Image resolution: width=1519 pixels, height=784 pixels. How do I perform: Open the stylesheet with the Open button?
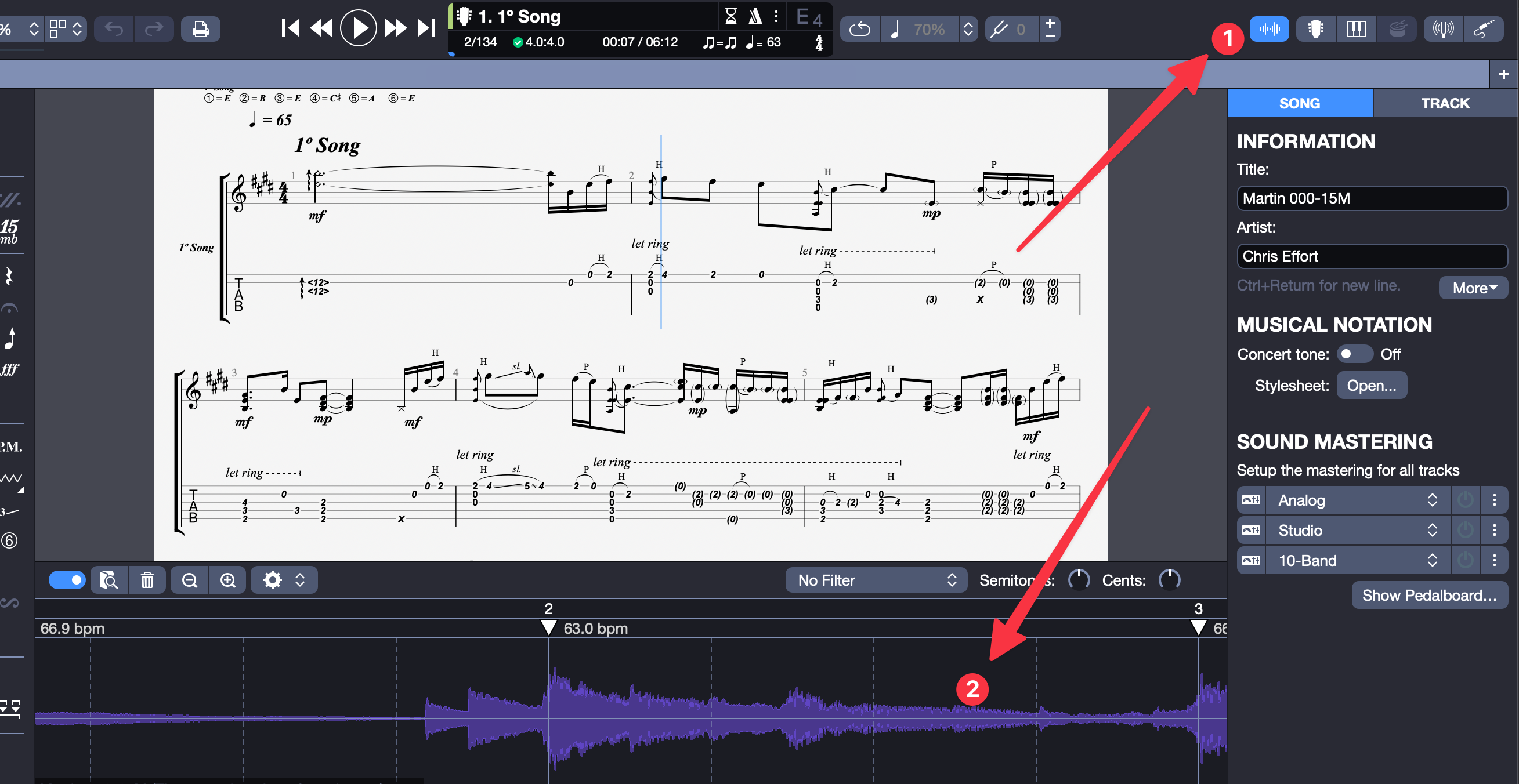[1372, 385]
